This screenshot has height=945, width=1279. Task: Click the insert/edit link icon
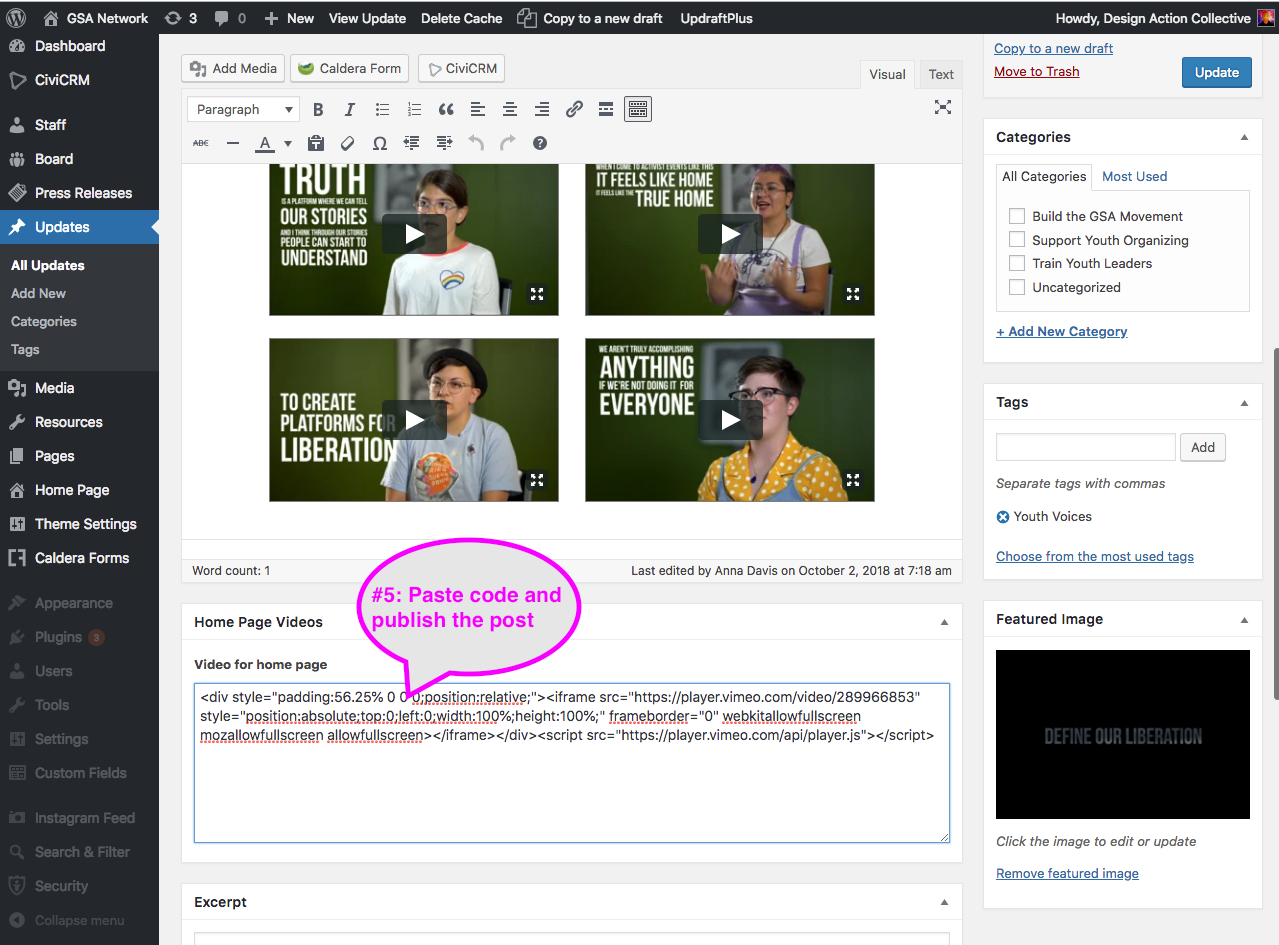pyautogui.click(x=574, y=109)
